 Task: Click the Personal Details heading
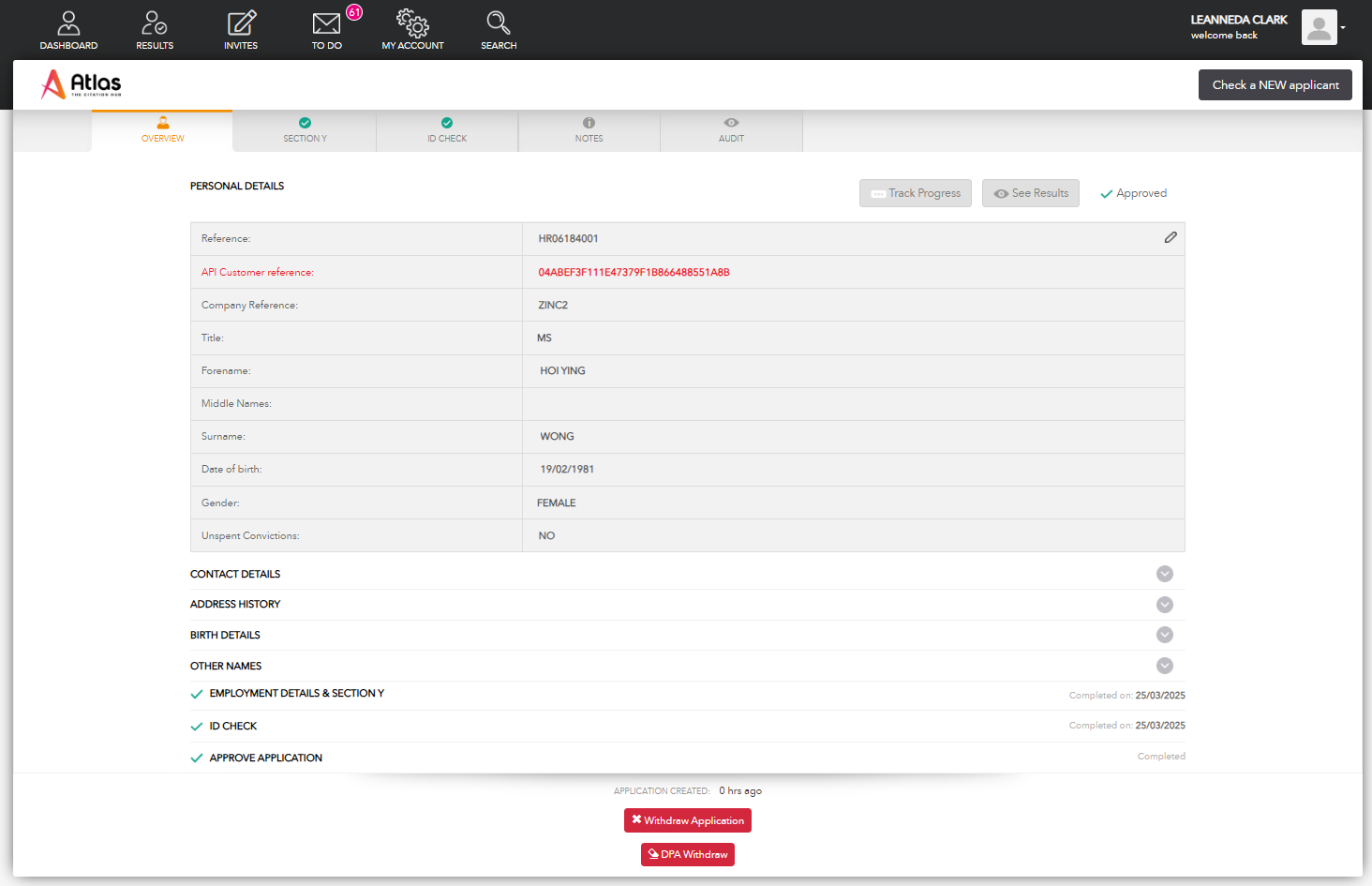click(x=237, y=187)
